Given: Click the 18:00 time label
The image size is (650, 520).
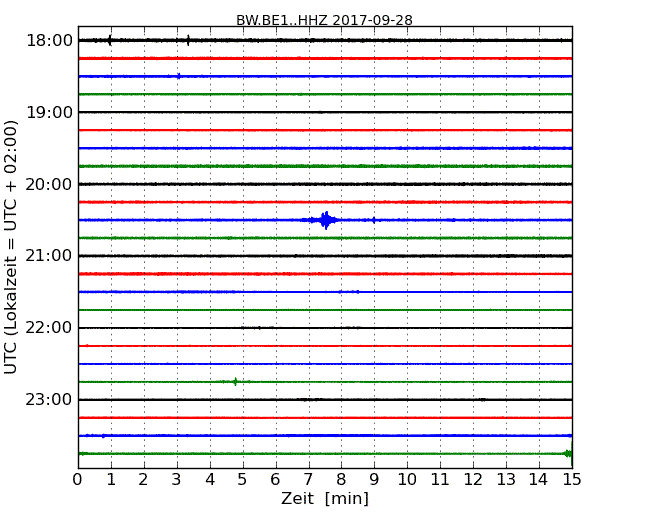Looking at the screenshot, I should coord(49,41).
